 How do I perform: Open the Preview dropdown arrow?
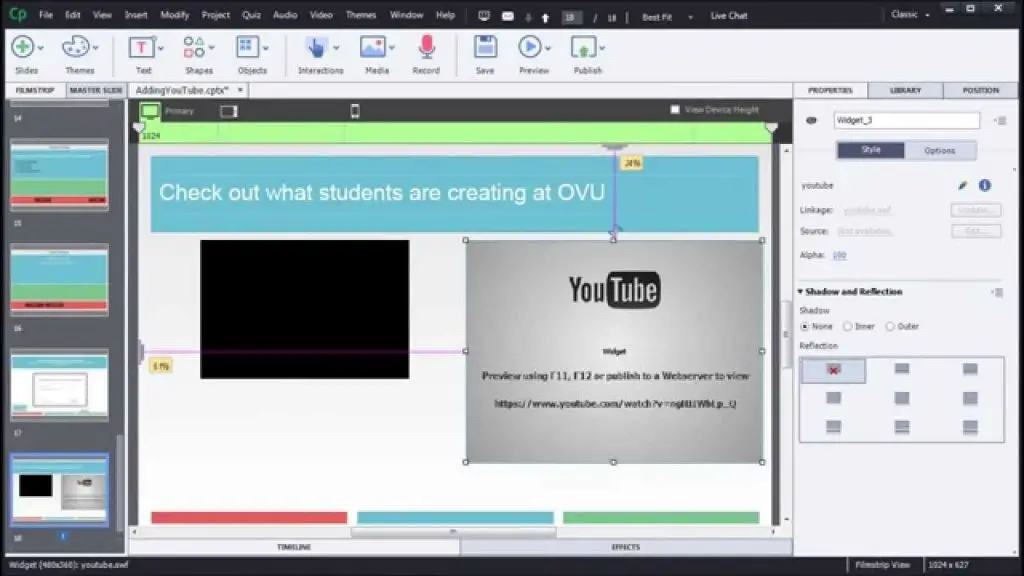547,48
